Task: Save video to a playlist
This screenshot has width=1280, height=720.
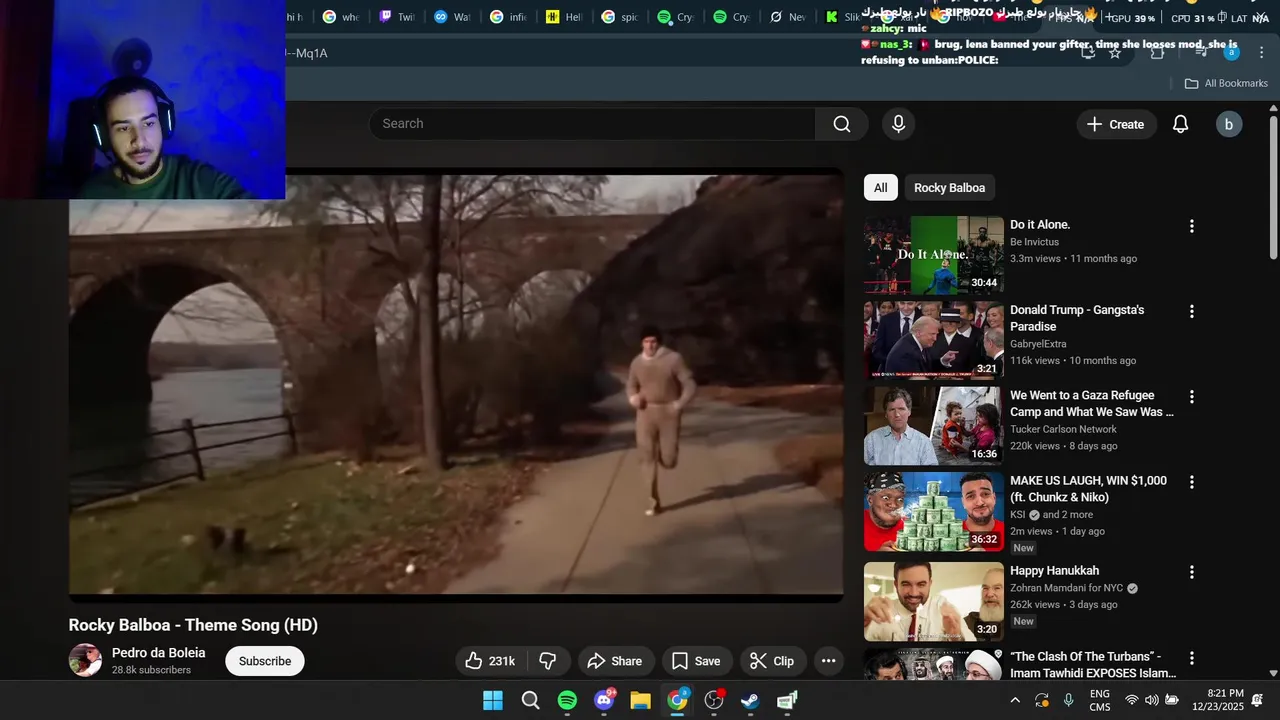Action: 696,661
